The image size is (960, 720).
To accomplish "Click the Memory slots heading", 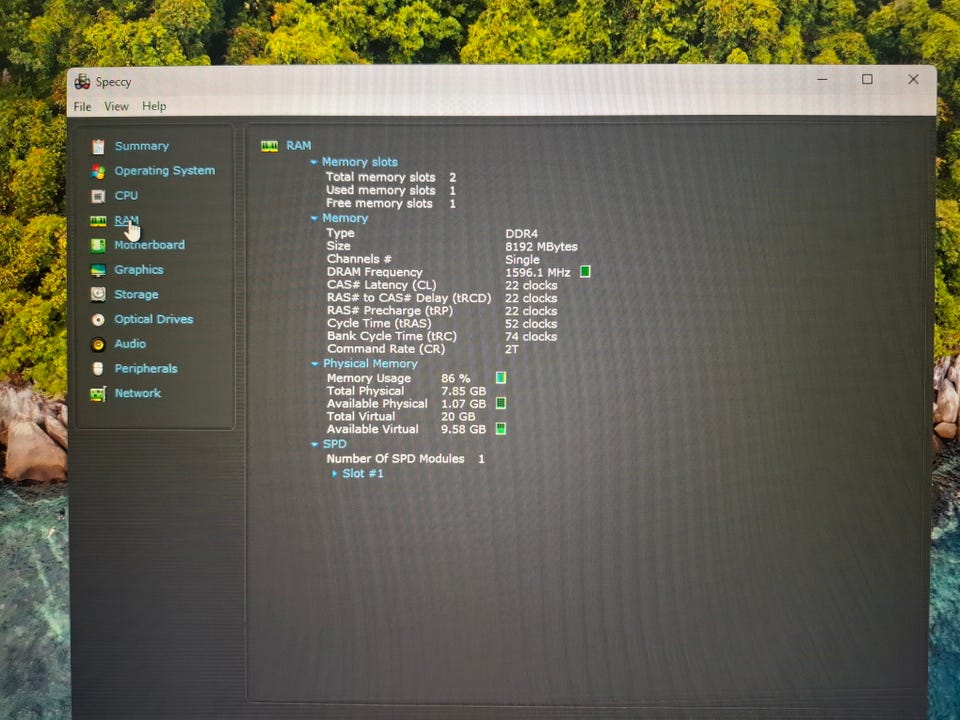I will pyautogui.click(x=360, y=162).
